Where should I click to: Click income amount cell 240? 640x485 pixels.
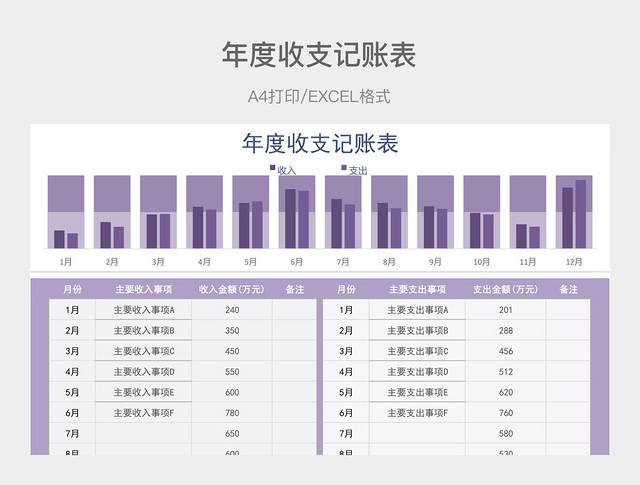pyautogui.click(x=232, y=310)
